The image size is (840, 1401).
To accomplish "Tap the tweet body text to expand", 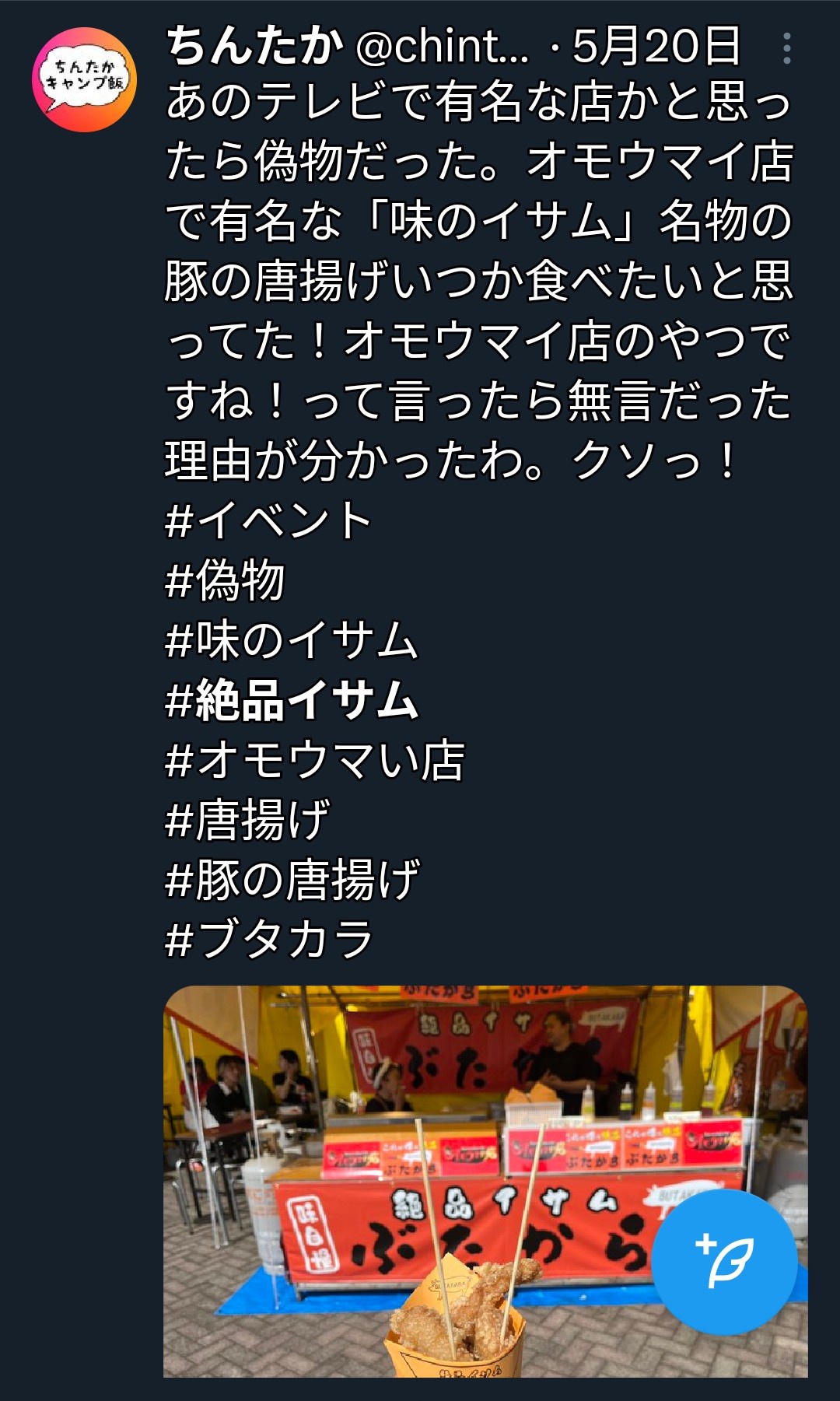I will click(x=479, y=281).
